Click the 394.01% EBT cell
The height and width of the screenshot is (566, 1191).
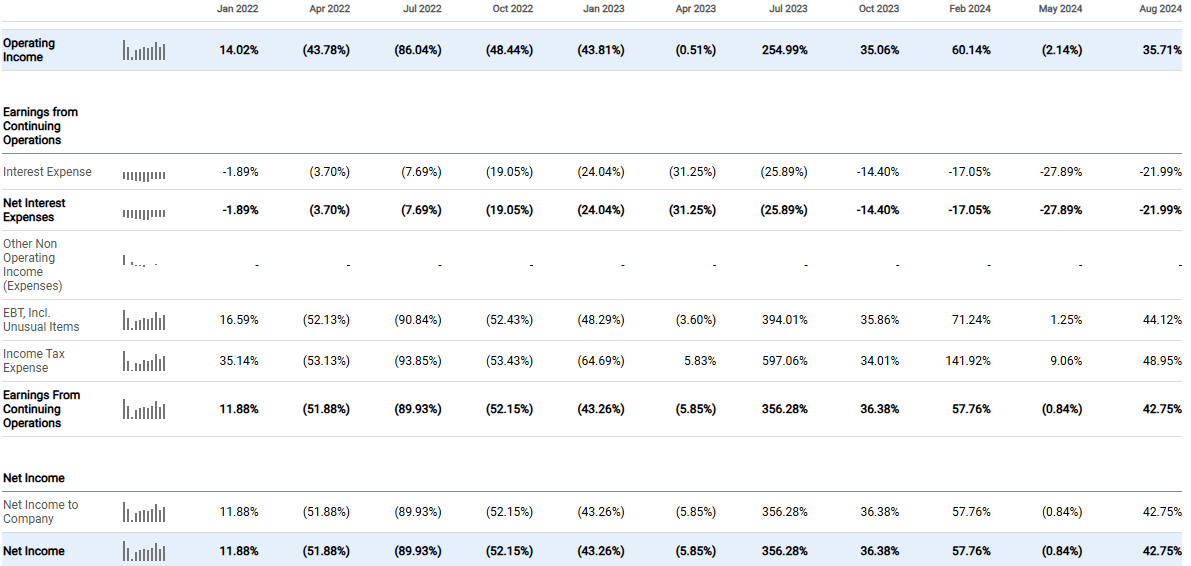(x=784, y=320)
